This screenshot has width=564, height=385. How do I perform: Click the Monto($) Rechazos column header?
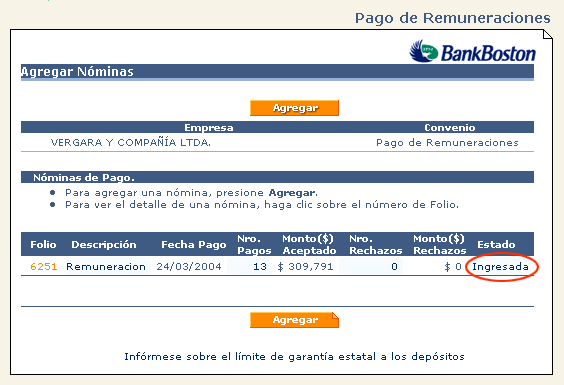coord(440,245)
